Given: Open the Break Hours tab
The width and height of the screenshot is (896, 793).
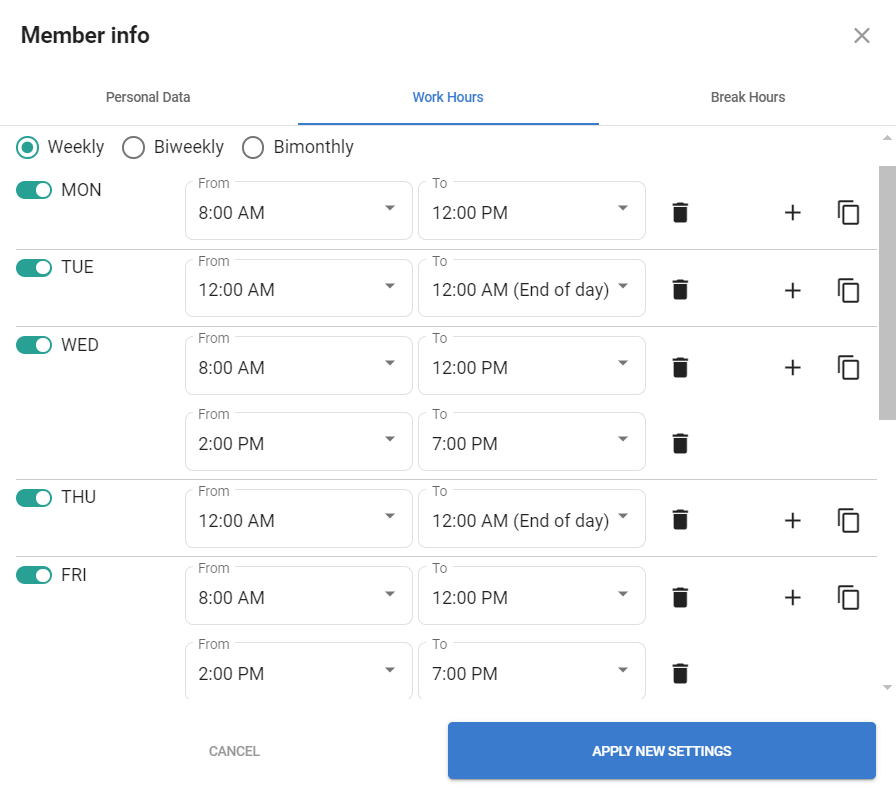Looking at the screenshot, I should coord(747,98).
